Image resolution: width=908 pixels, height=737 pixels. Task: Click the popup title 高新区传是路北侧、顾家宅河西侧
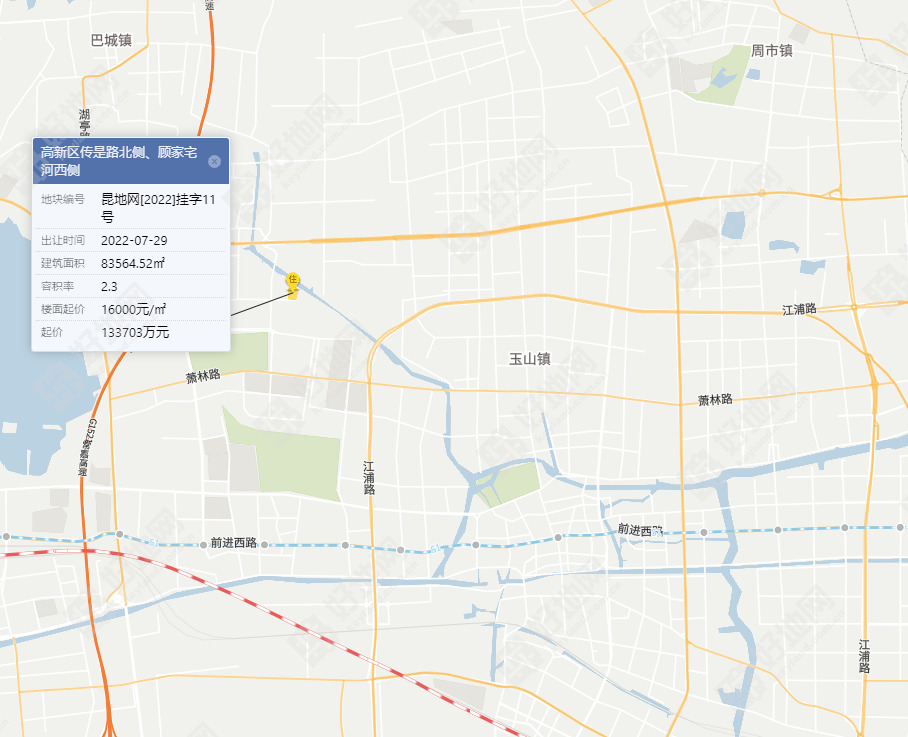(x=119, y=161)
